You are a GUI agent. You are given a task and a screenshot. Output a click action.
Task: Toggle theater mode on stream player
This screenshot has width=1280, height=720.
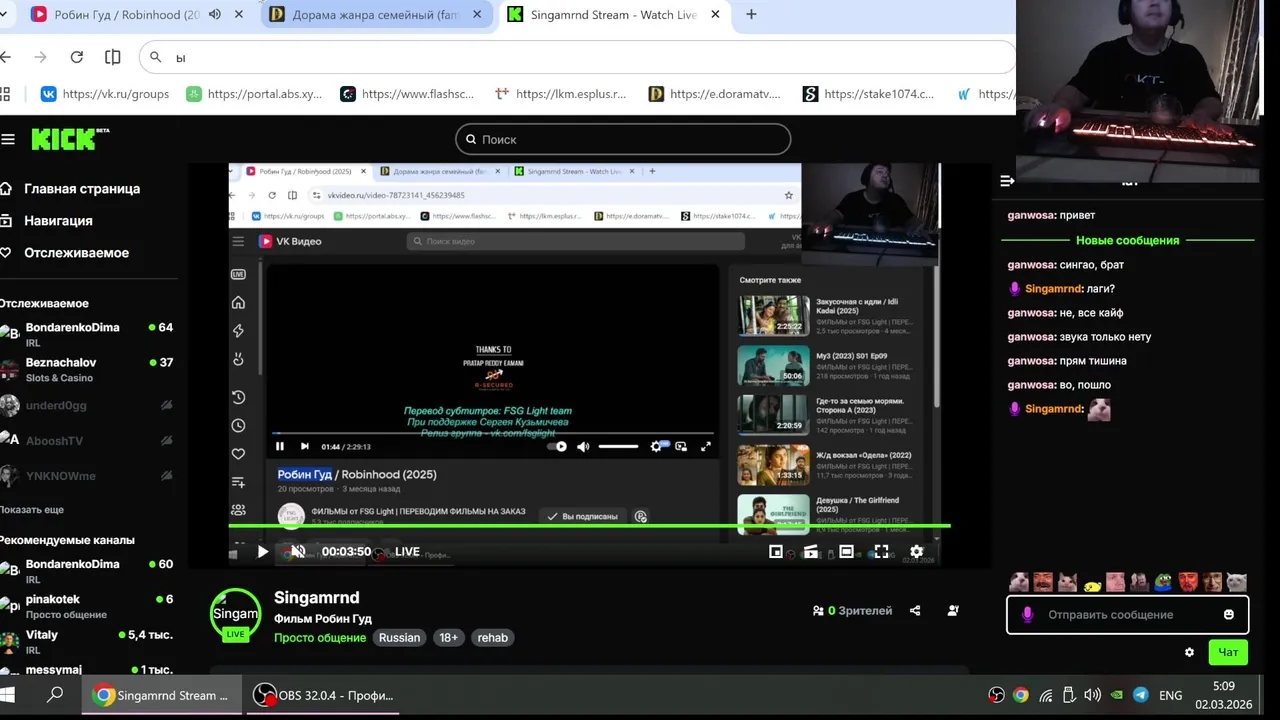(846, 551)
